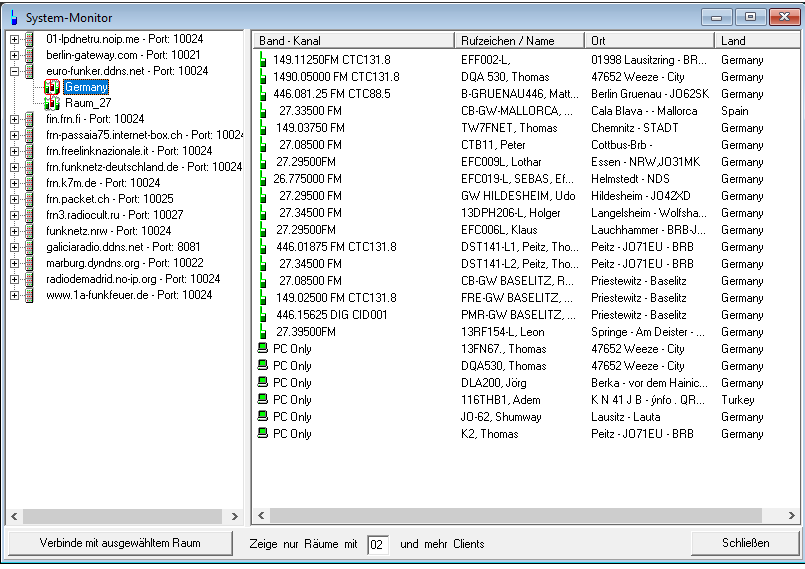Click green radio icon for CB-GW-MALLORCA row
This screenshot has height=569, width=805.
pos(262,111)
